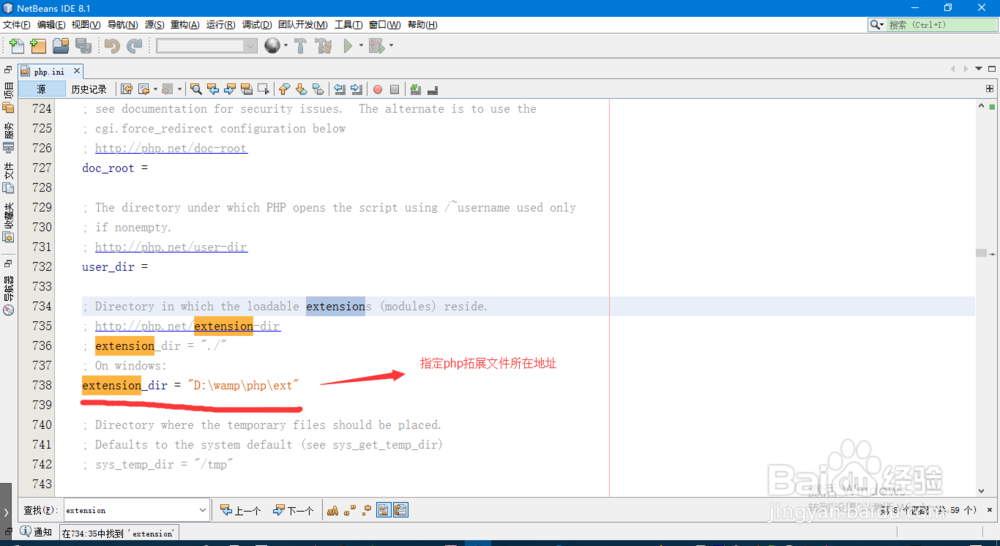This screenshot has width=1000, height=546.
Task: Click the 下一个 find next button
Action: coord(293,510)
